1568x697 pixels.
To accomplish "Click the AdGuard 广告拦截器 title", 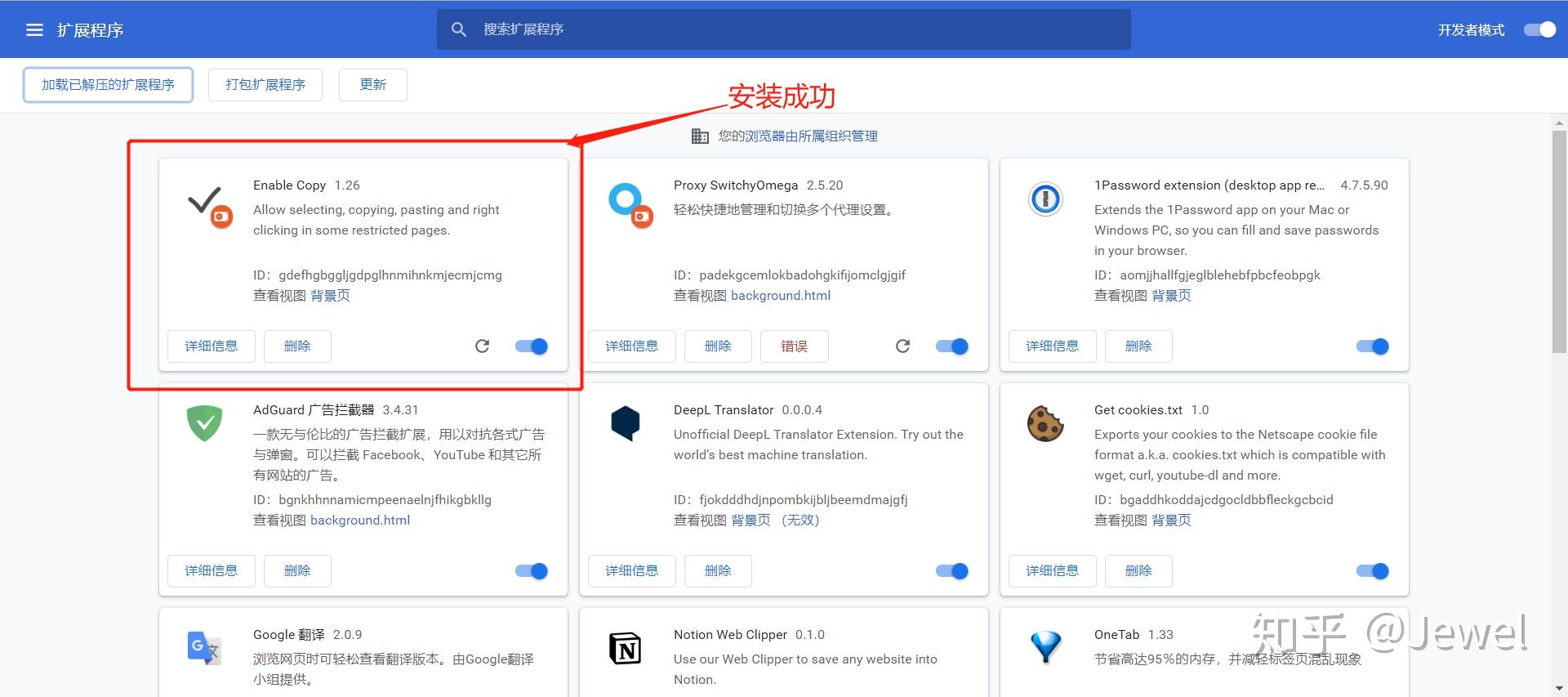I will pos(314,410).
